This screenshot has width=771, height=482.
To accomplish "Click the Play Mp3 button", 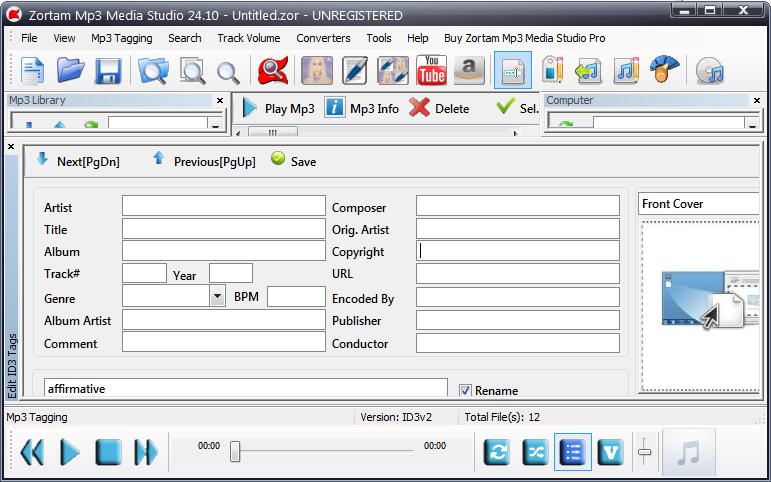I will coord(278,108).
